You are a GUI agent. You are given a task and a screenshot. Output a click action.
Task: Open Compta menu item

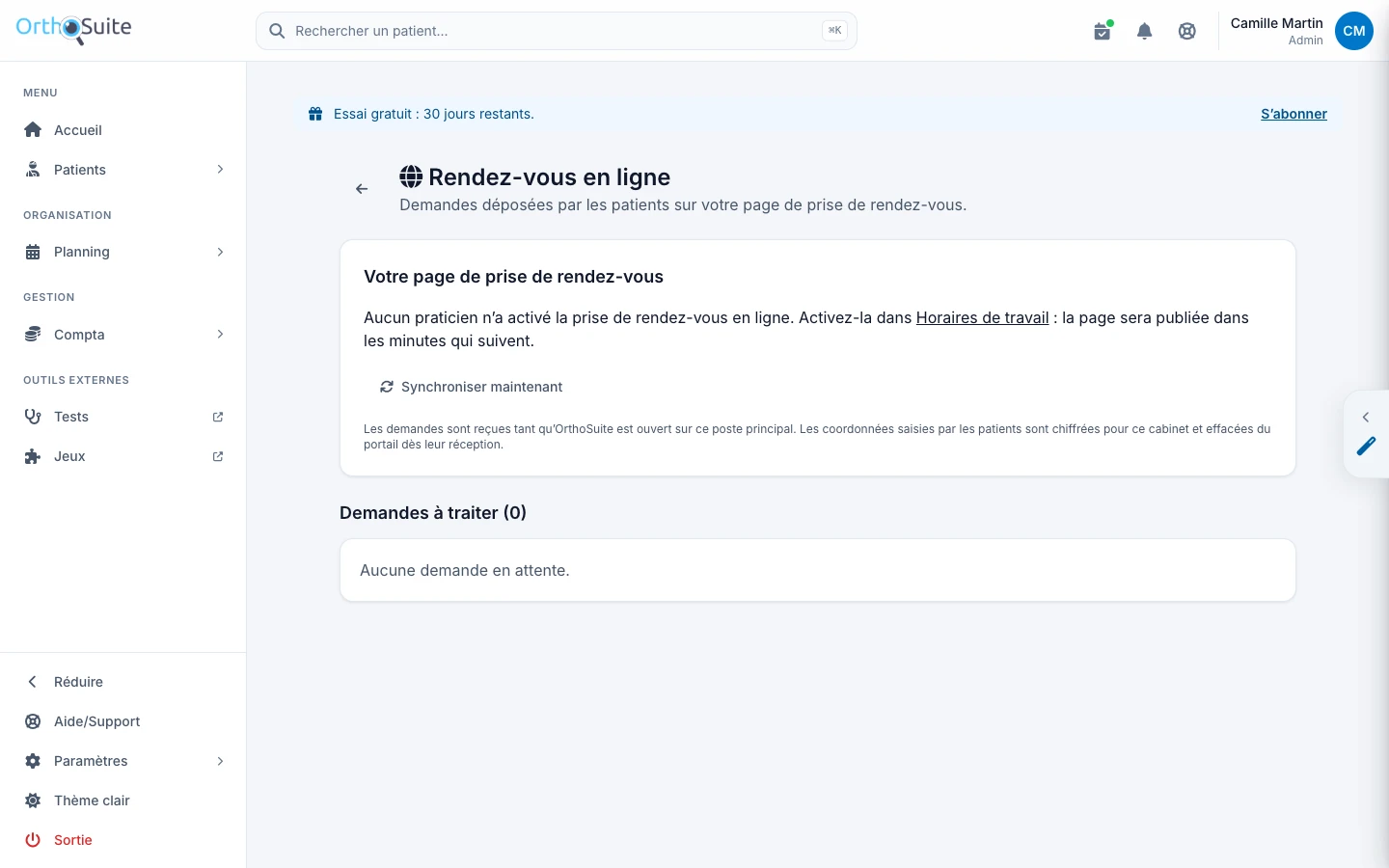123,335
